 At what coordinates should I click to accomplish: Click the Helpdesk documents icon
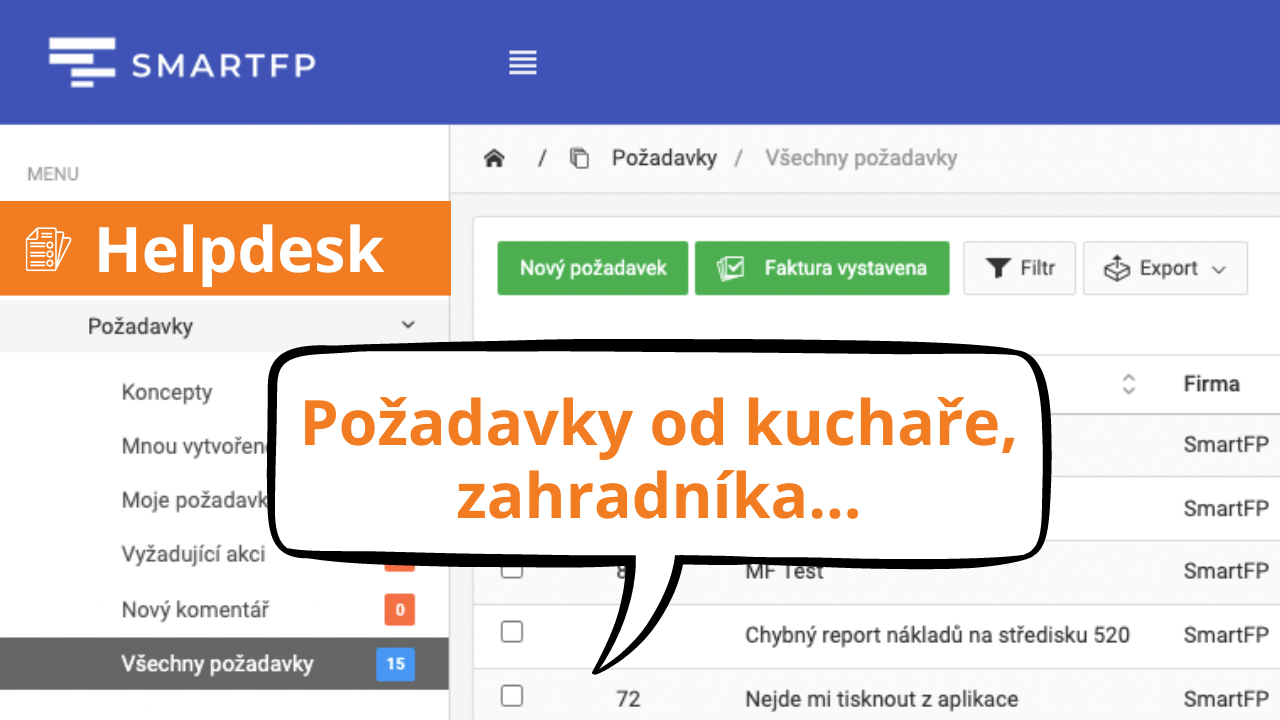48,249
